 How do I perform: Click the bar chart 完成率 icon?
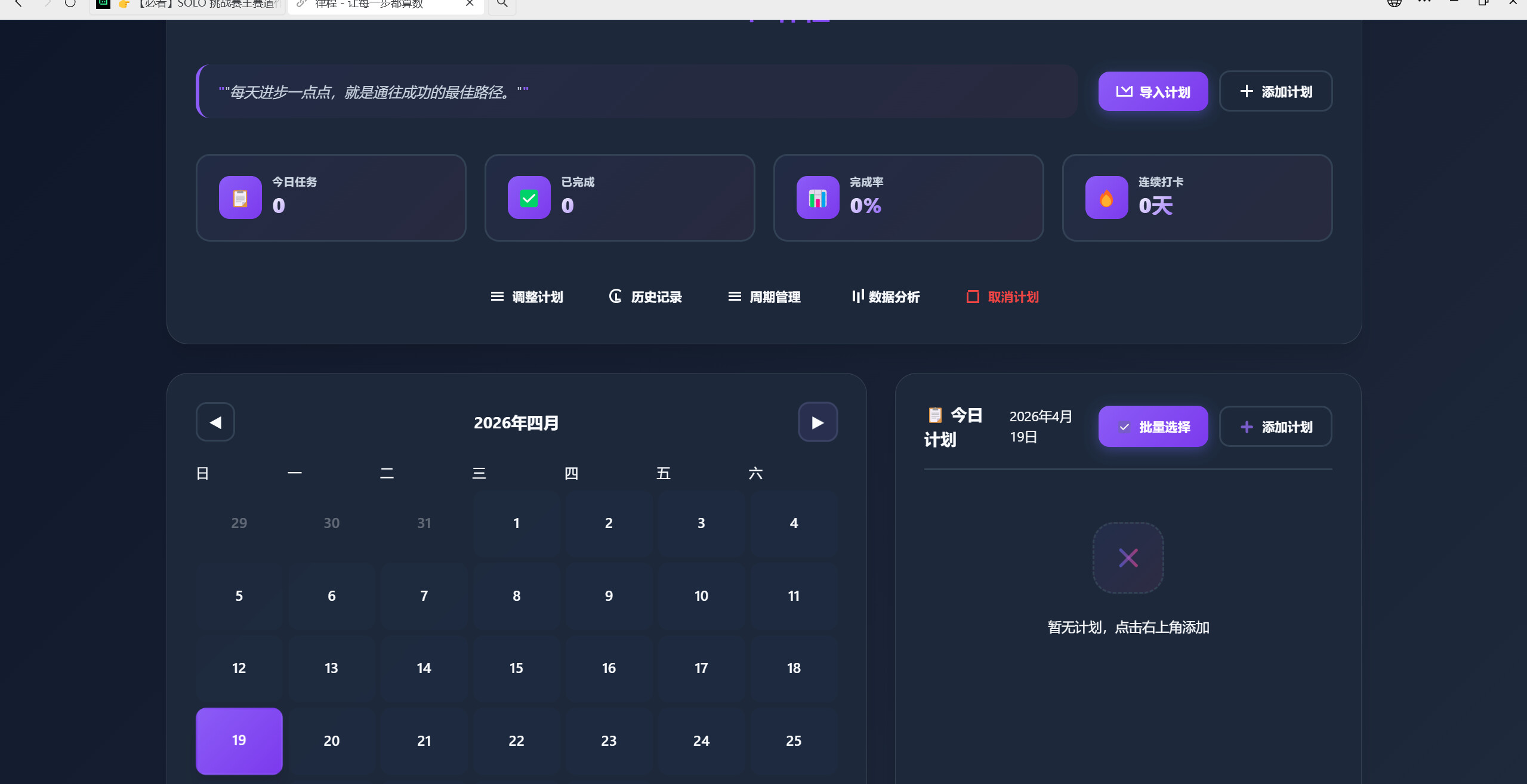click(x=818, y=197)
